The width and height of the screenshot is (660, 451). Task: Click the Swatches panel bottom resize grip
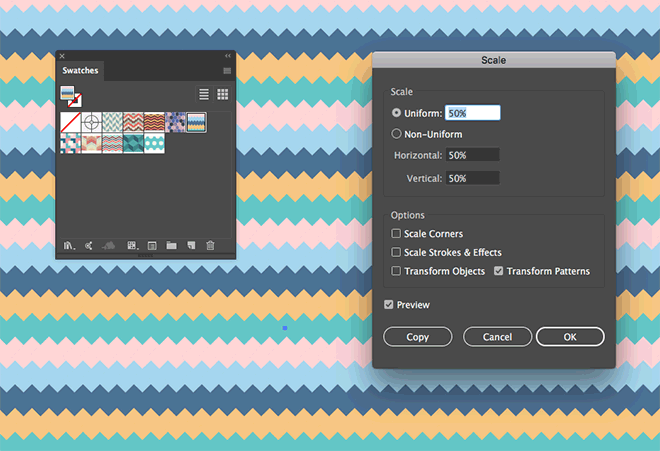coord(146,256)
